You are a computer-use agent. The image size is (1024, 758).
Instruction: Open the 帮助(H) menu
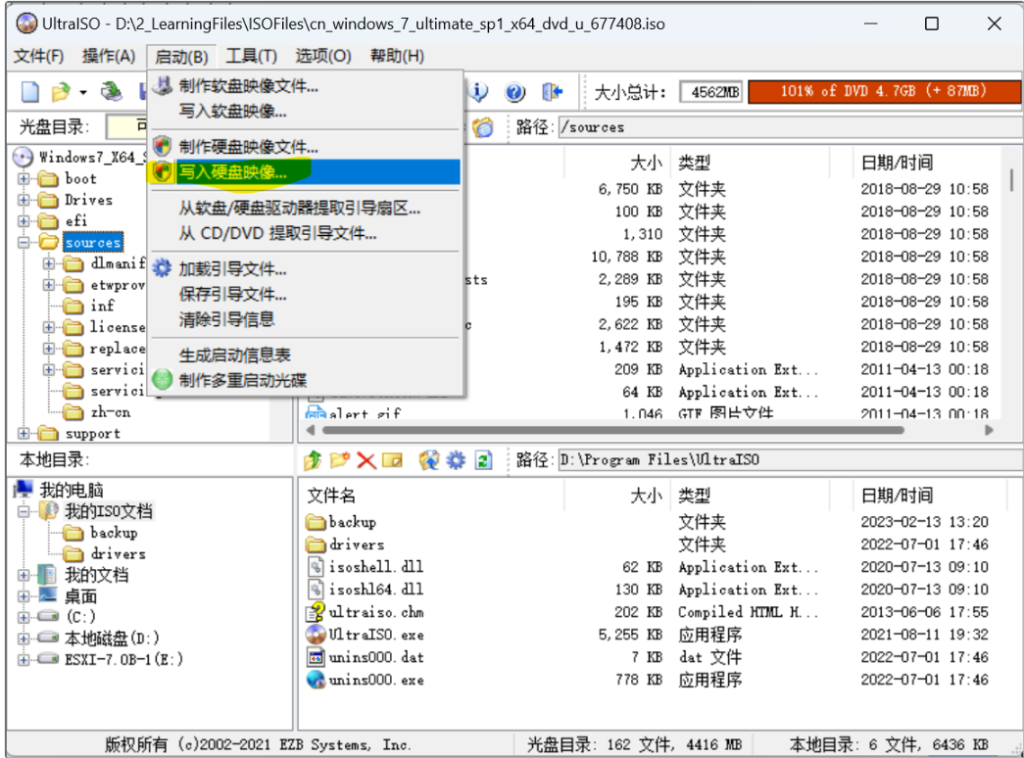tap(397, 56)
